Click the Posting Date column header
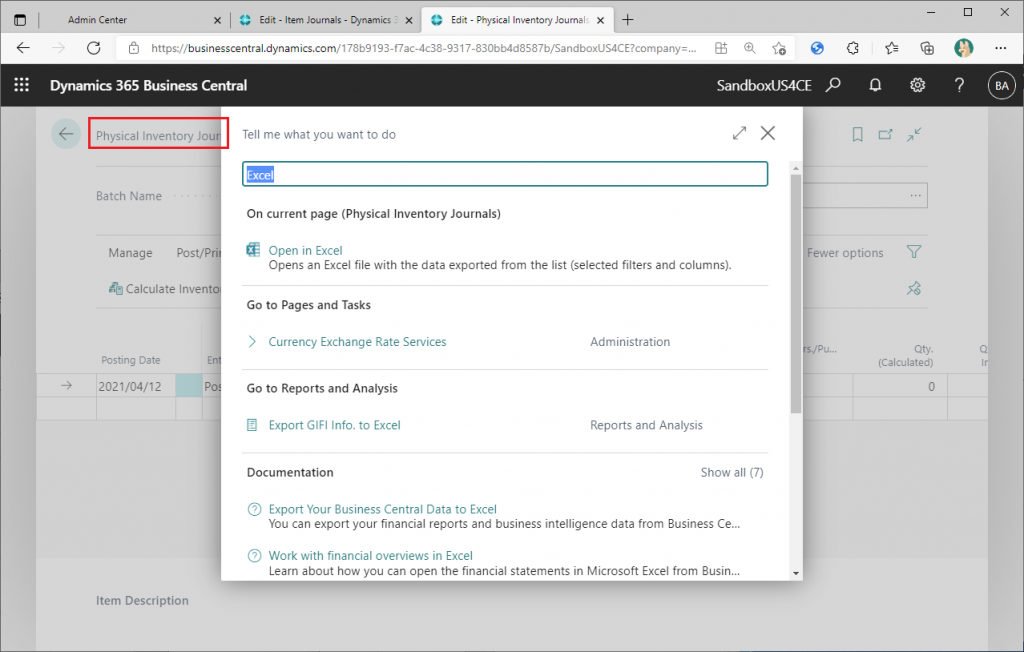1024x652 pixels. [x=131, y=360]
